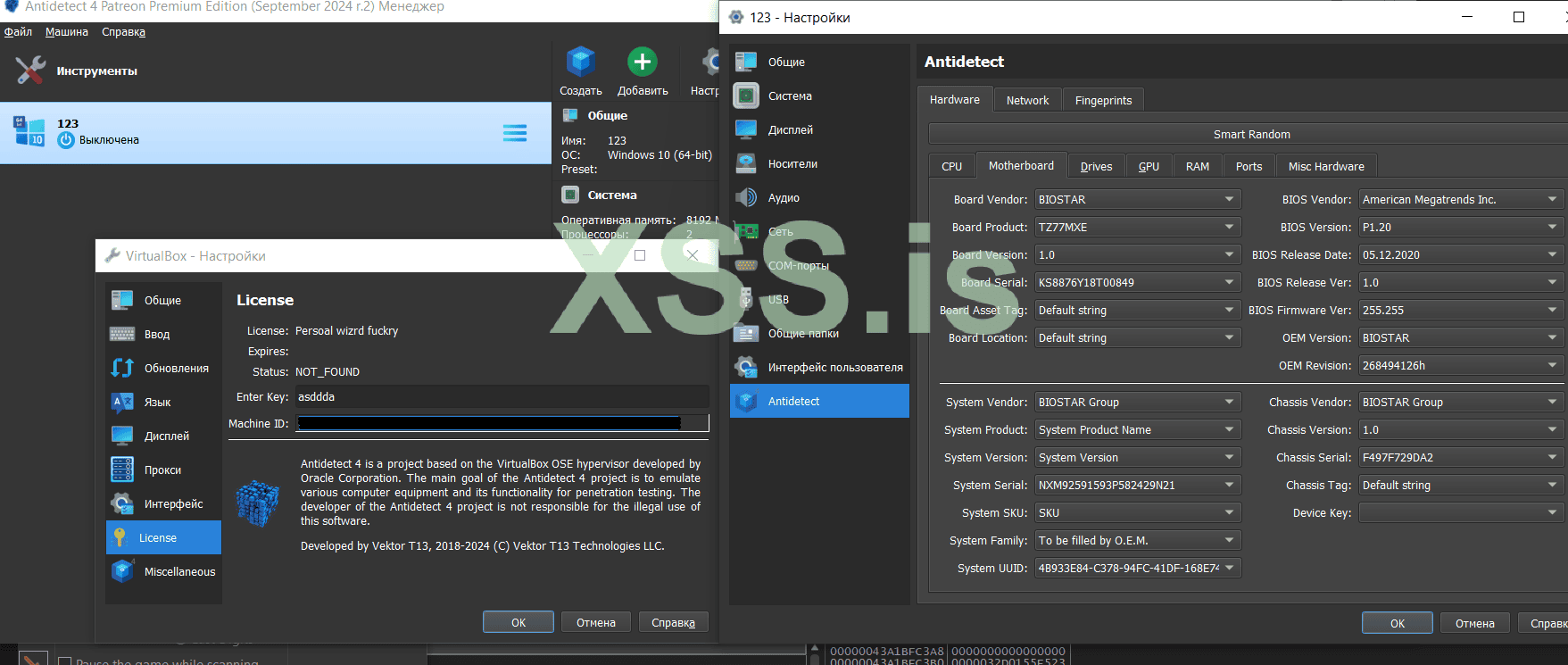Viewport: 1568px width, 665px height.
Task: Select Общие icon in VirtualBox settings sidebar
Action: [122, 300]
